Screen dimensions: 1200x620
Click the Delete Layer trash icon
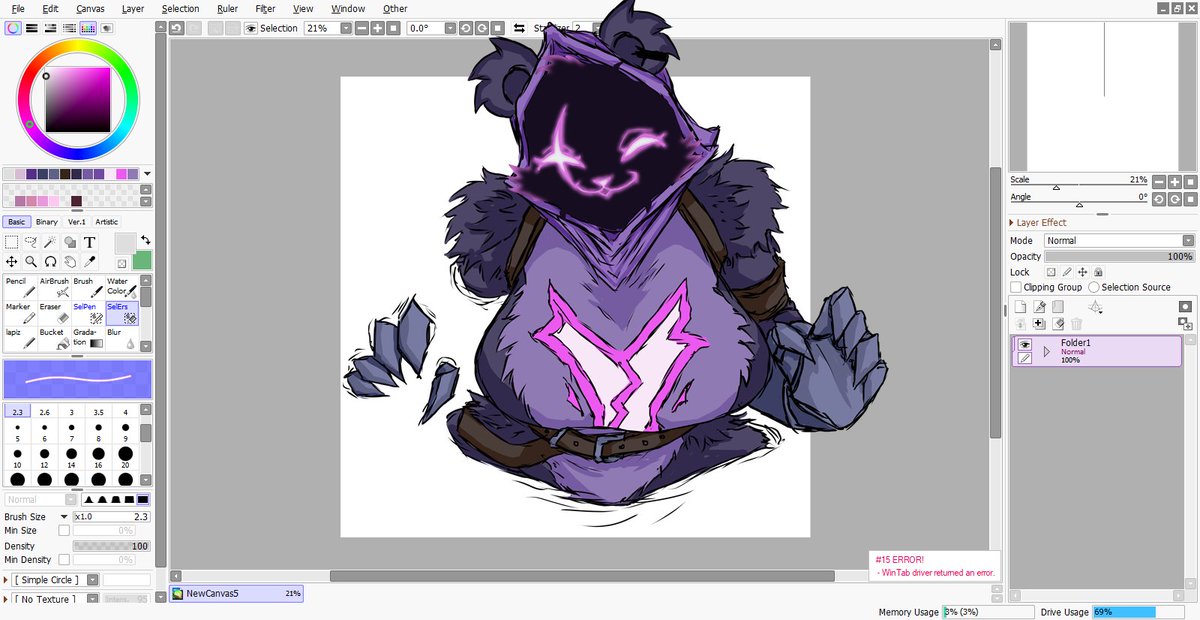click(1076, 324)
